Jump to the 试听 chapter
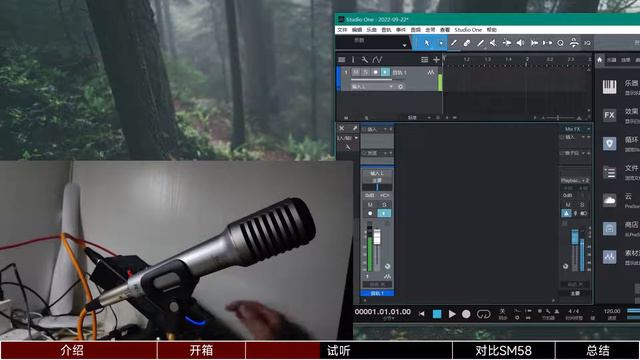This screenshot has height=360, width=640. 349,351
